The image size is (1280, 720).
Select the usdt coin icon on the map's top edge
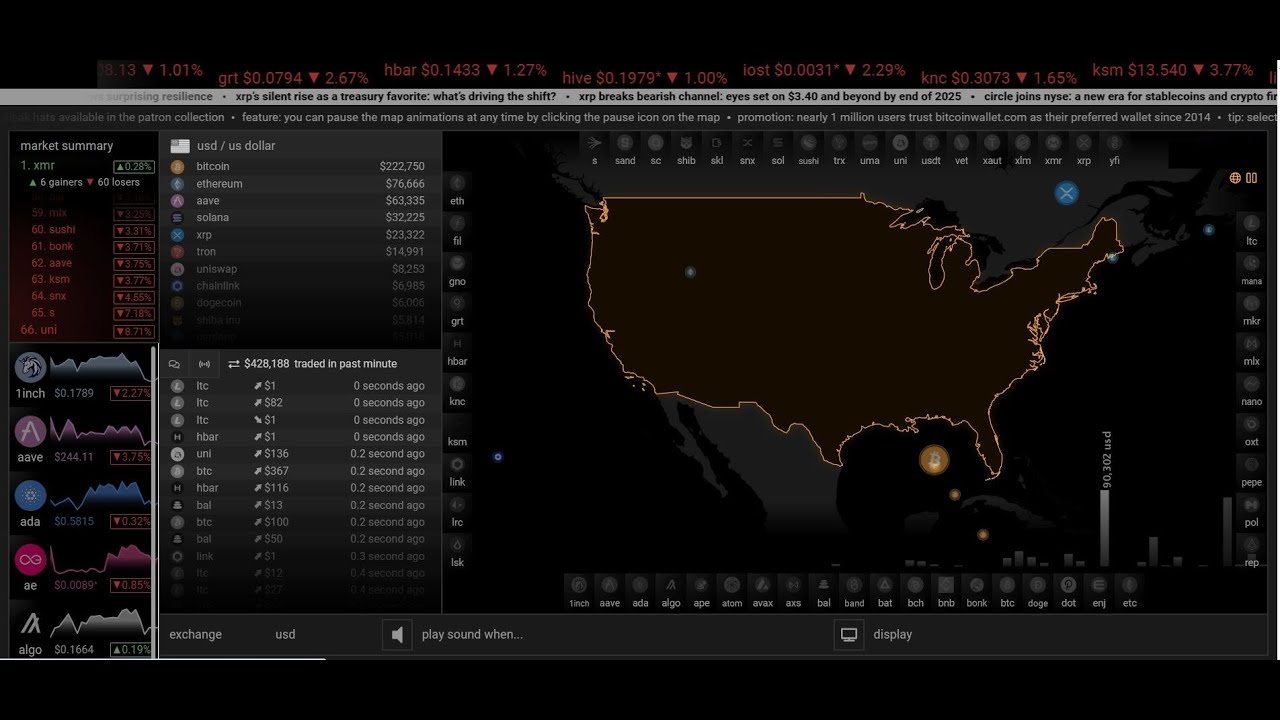[x=931, y=143]
